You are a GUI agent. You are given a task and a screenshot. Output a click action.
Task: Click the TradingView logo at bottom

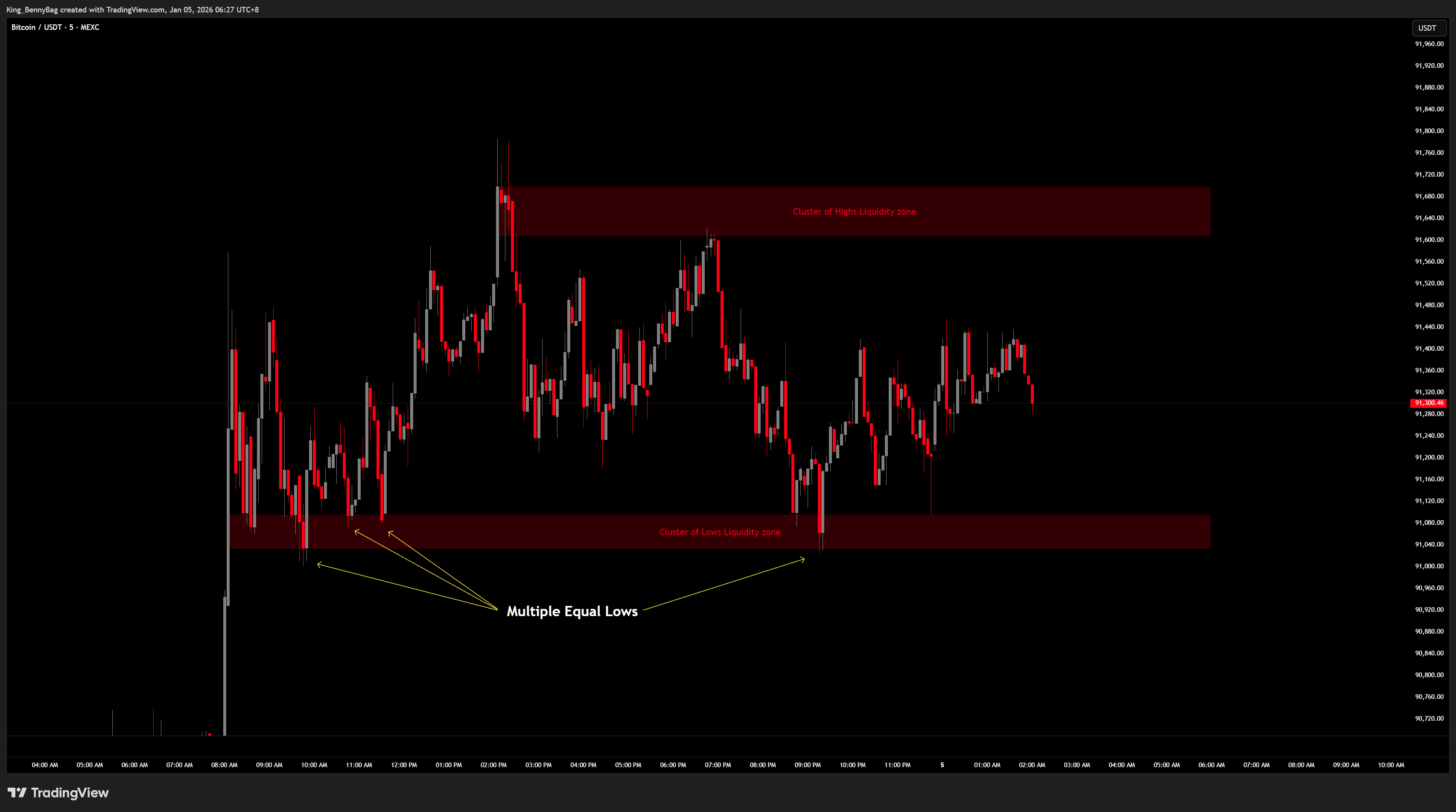pyautogui.click(x=58, y=793)
